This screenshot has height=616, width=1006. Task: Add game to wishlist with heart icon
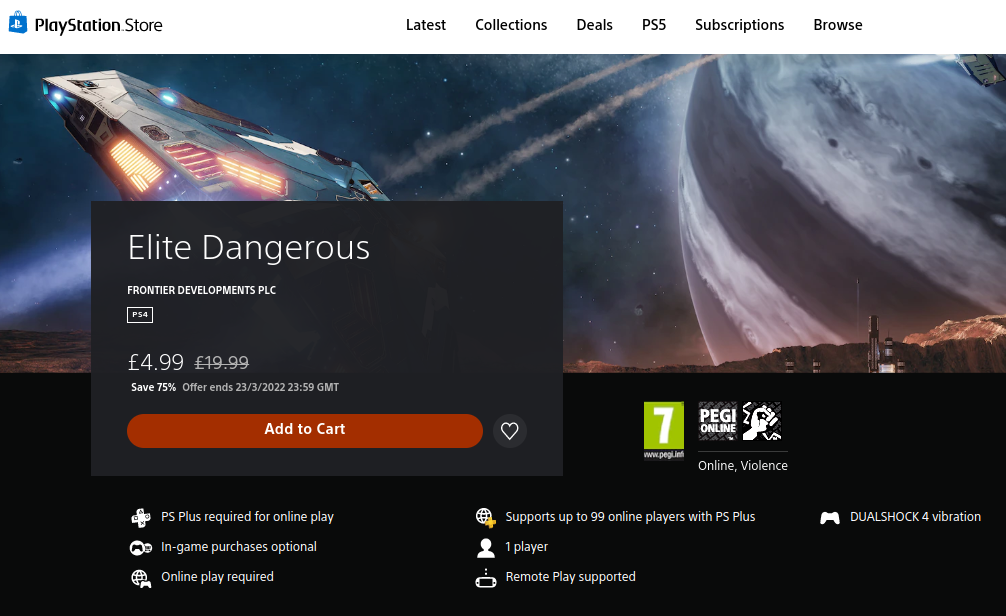509,431
